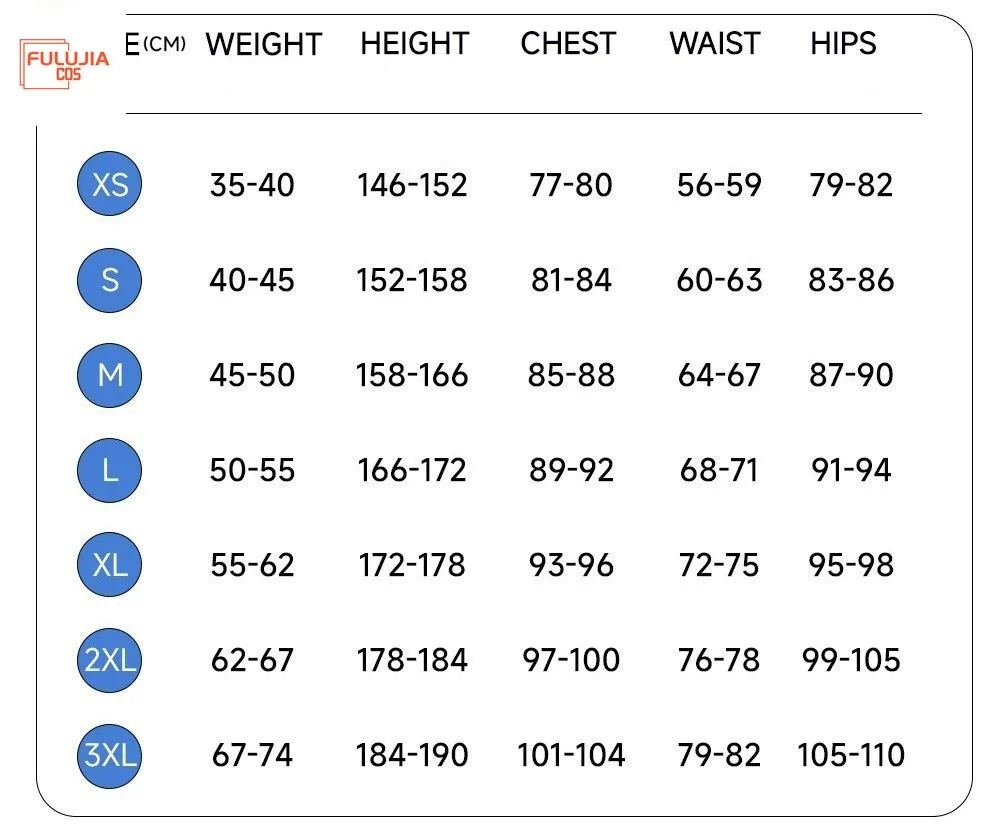Click 2XL chest value 97-100

571,660
